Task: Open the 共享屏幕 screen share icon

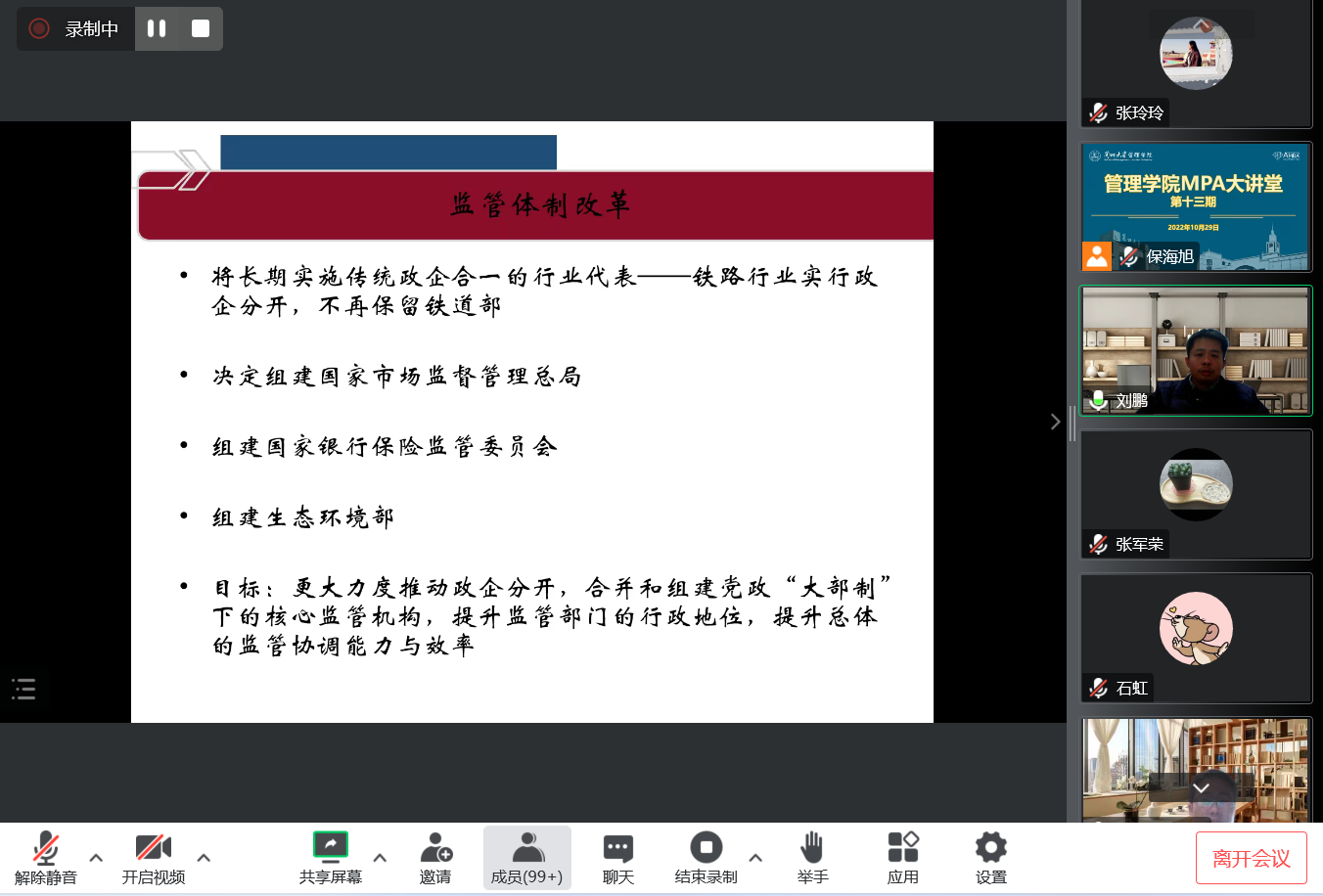Action: [x=331, y=857]
